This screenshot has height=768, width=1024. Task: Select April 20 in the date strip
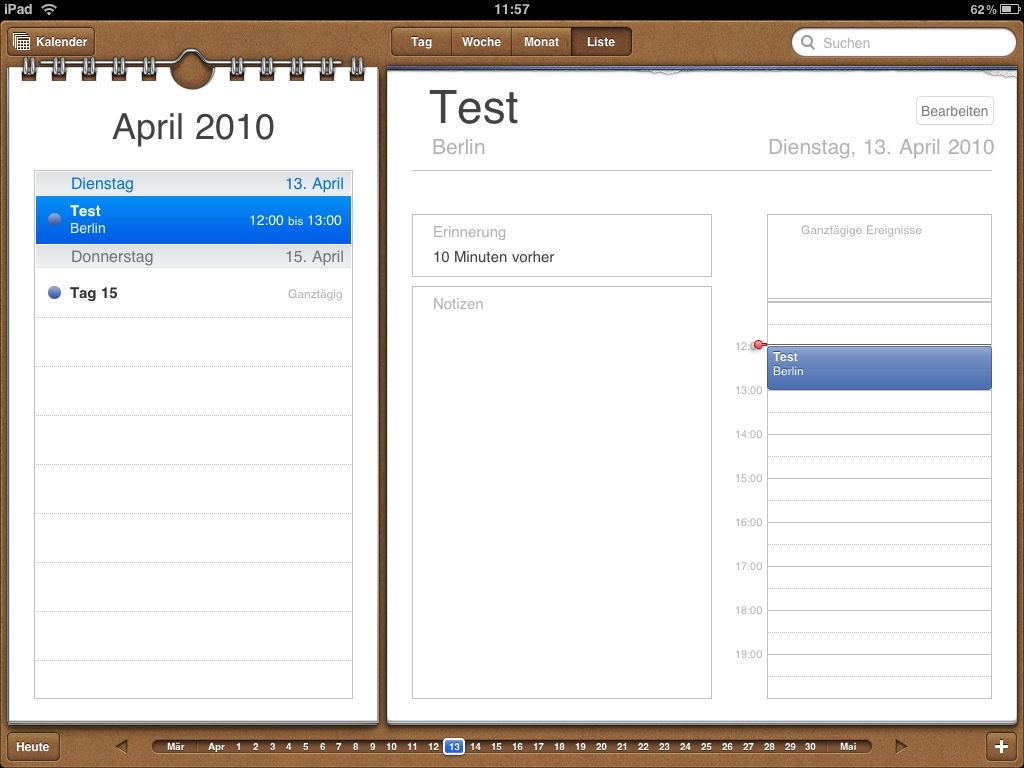pos(600,746)
